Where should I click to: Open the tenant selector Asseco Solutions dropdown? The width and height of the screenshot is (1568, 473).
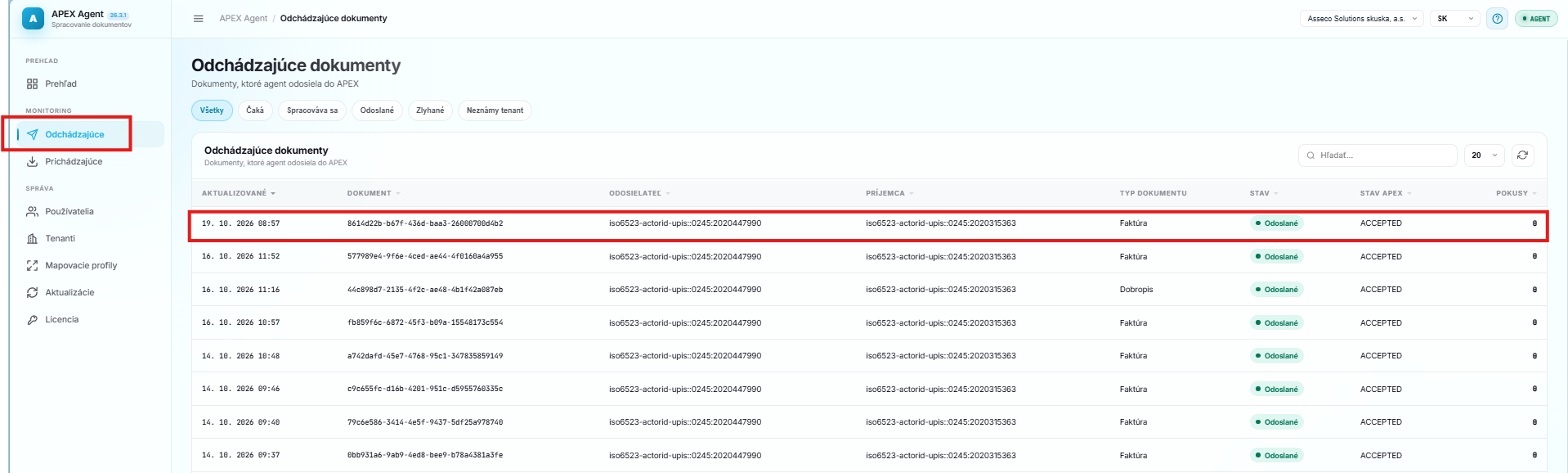pyautogui.click(x=1362, y=19)
